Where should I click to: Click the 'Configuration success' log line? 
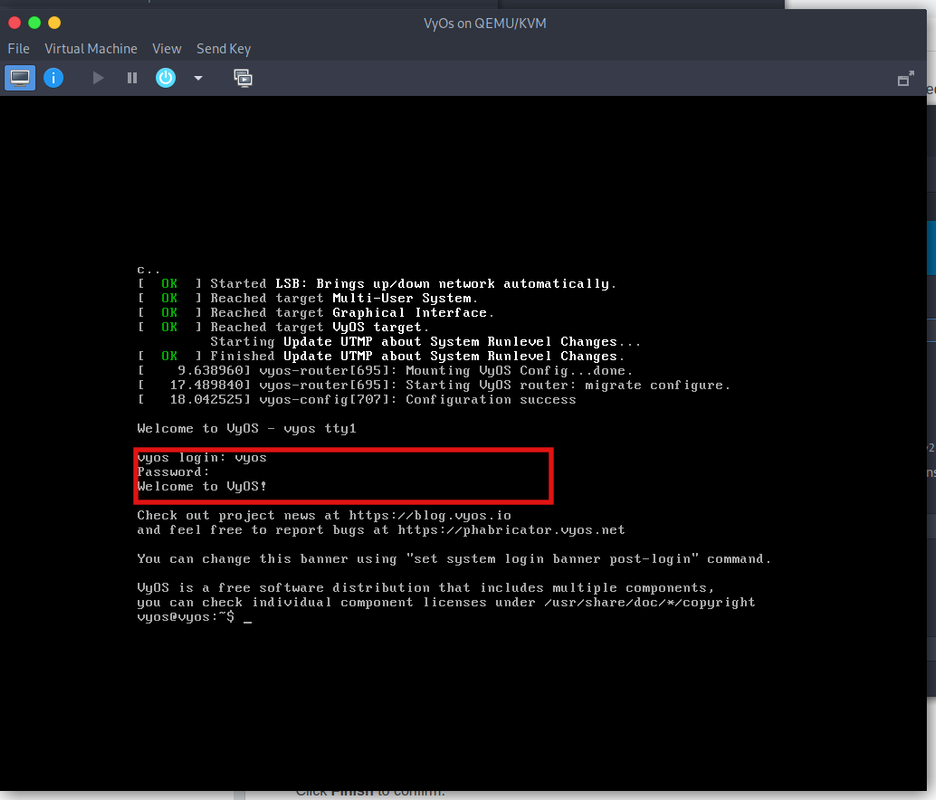[x=357, y=400]
